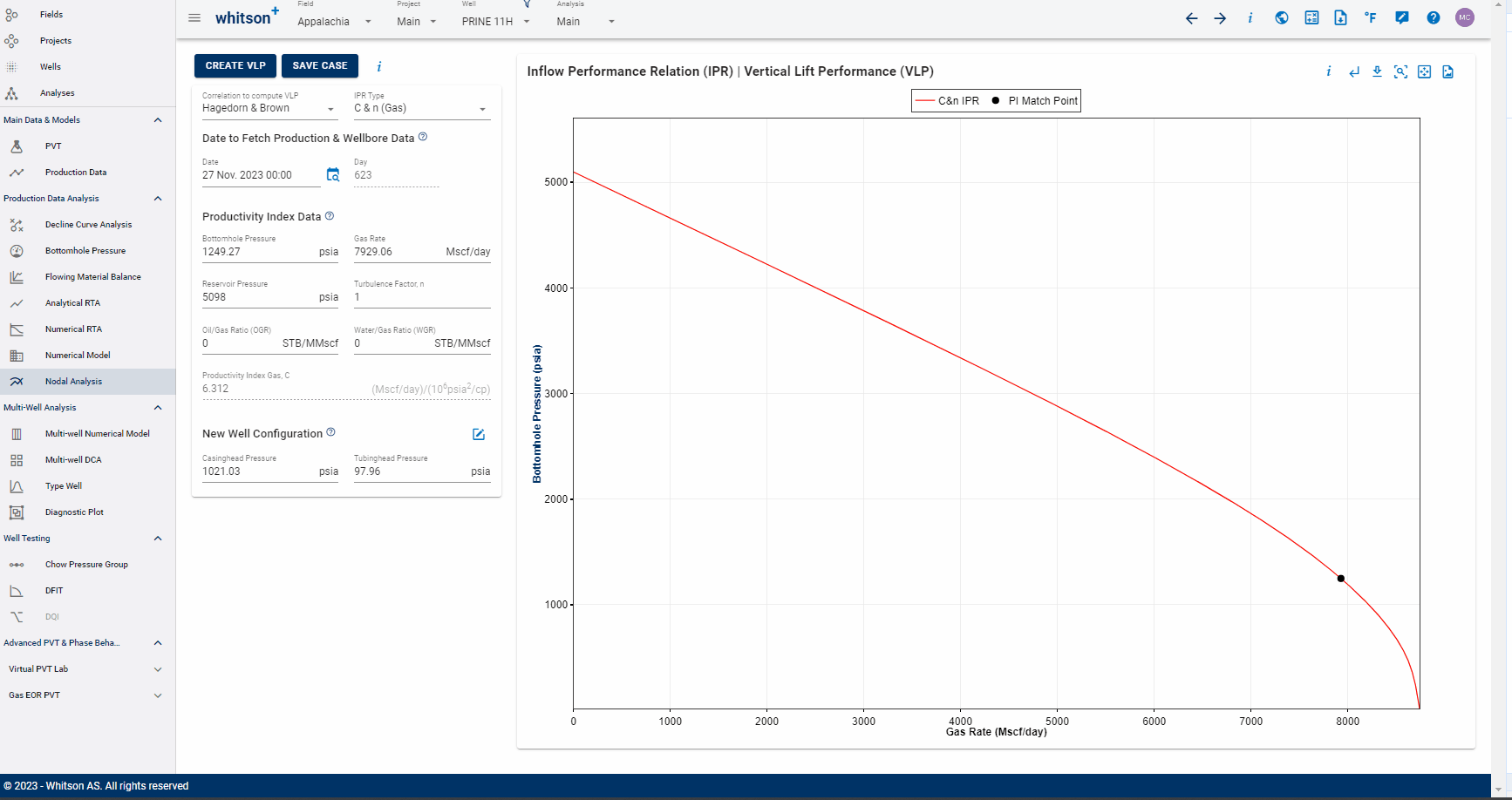Download plot data with the download arrow icon
Screen dimensions: 1512x800
[x=1377, y=71]
